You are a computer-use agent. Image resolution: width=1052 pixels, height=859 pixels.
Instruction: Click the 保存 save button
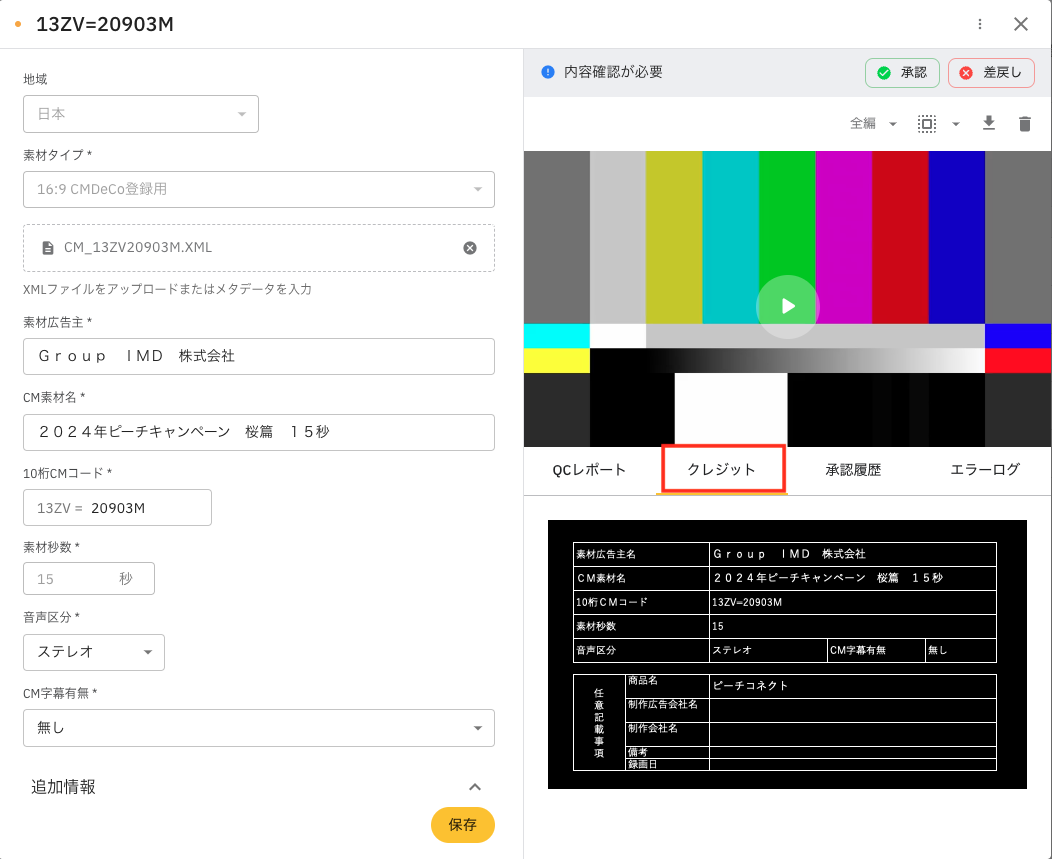pyautogui.click(x=462, y=825)
